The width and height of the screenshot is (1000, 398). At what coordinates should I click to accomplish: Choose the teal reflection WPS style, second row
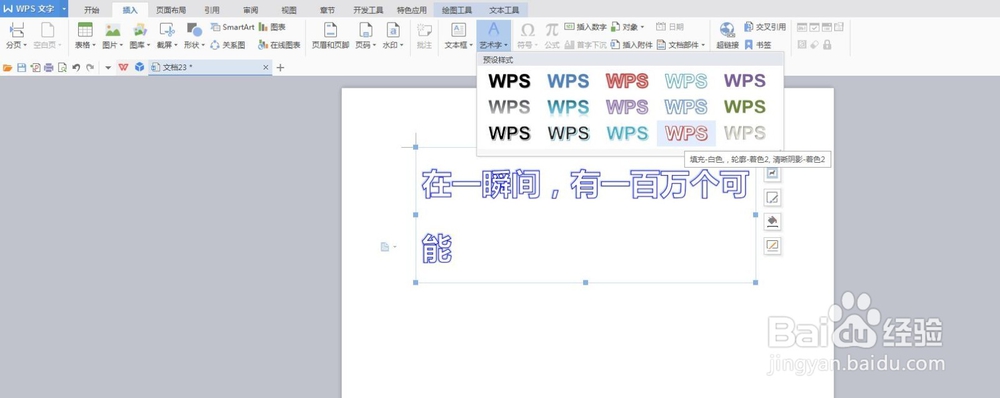coord(568,107)
